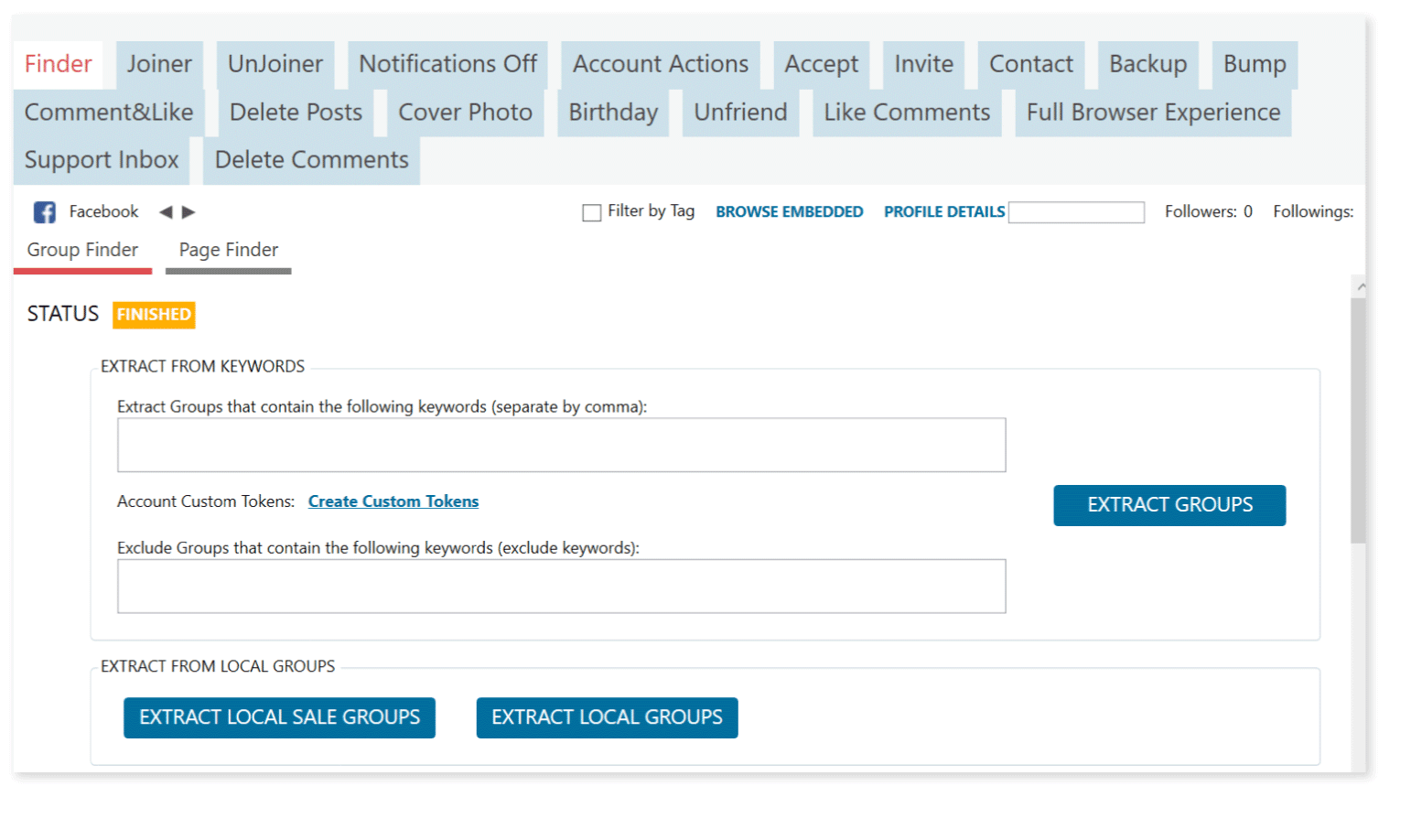
Task: Click the back arrow next to Facebook
Action: pyautogui.click(x=166, y=212)
